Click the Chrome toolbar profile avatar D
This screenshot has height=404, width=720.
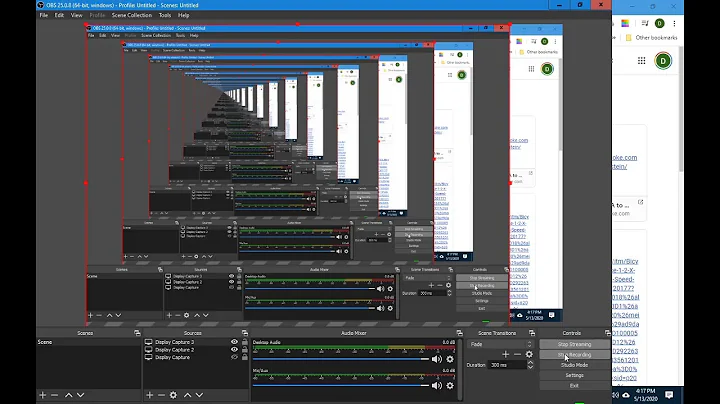click(x=659, y=23)
